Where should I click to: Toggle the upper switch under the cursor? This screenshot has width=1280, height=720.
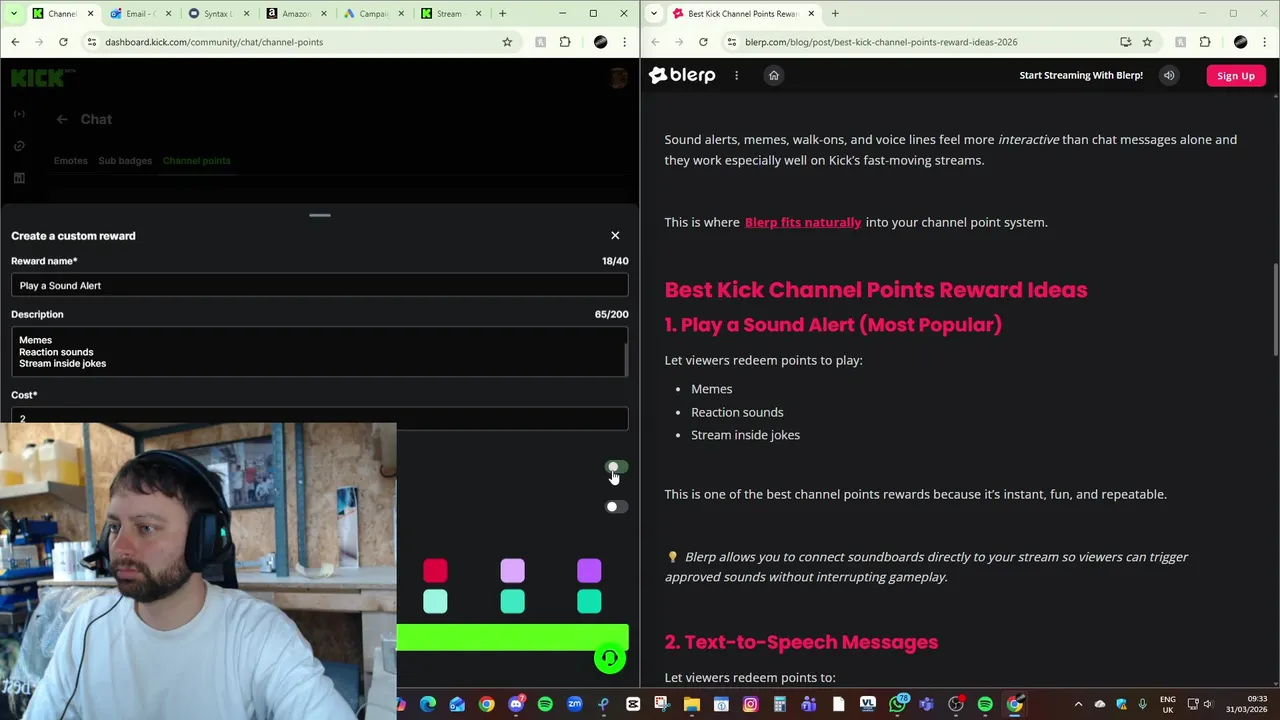point(617,467)
